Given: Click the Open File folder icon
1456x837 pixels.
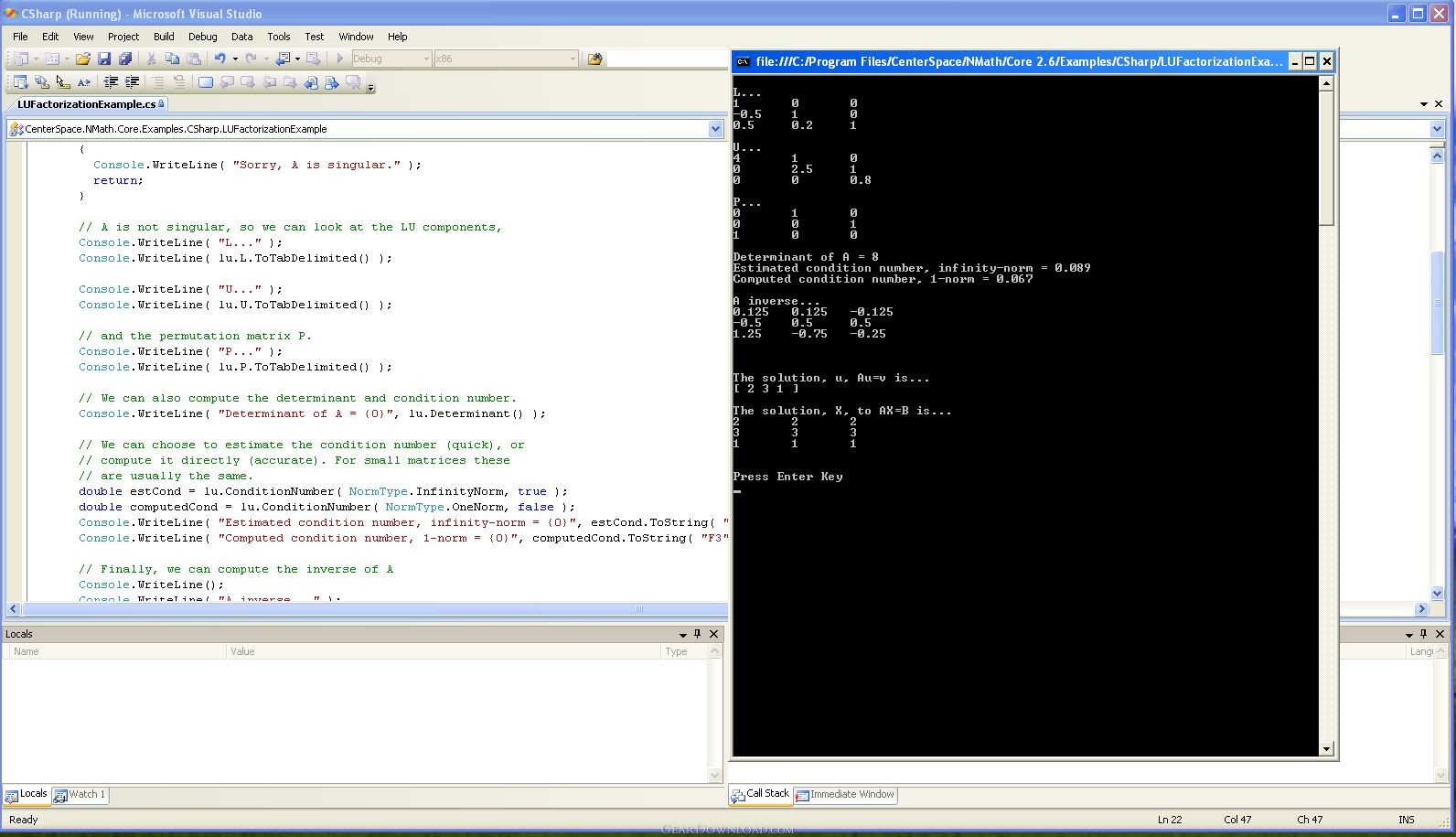Looking at the screenshot, I should coord(83,59).
